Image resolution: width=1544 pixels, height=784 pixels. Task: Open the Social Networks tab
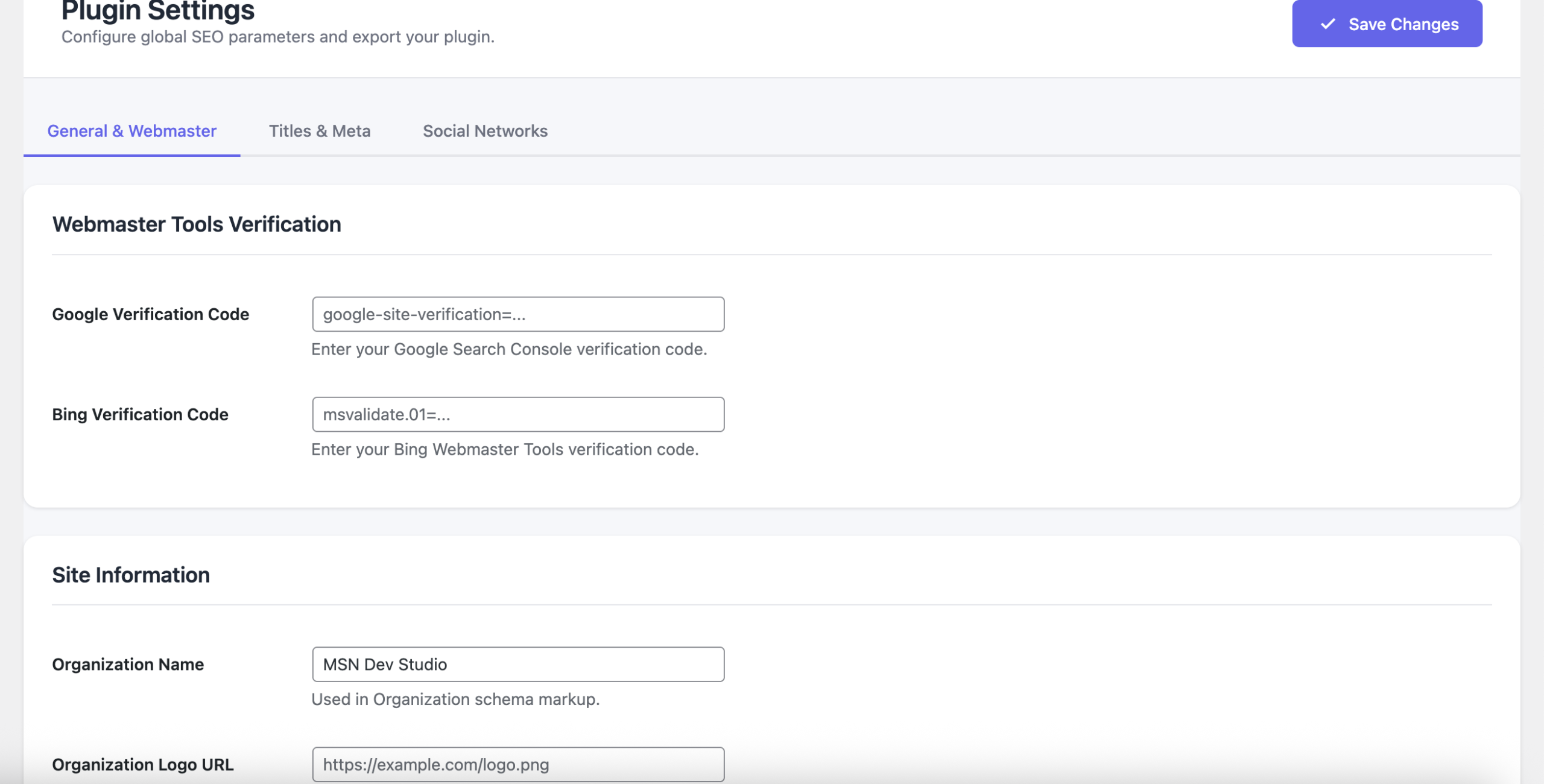pyautogui.click(x=485, y=131)
